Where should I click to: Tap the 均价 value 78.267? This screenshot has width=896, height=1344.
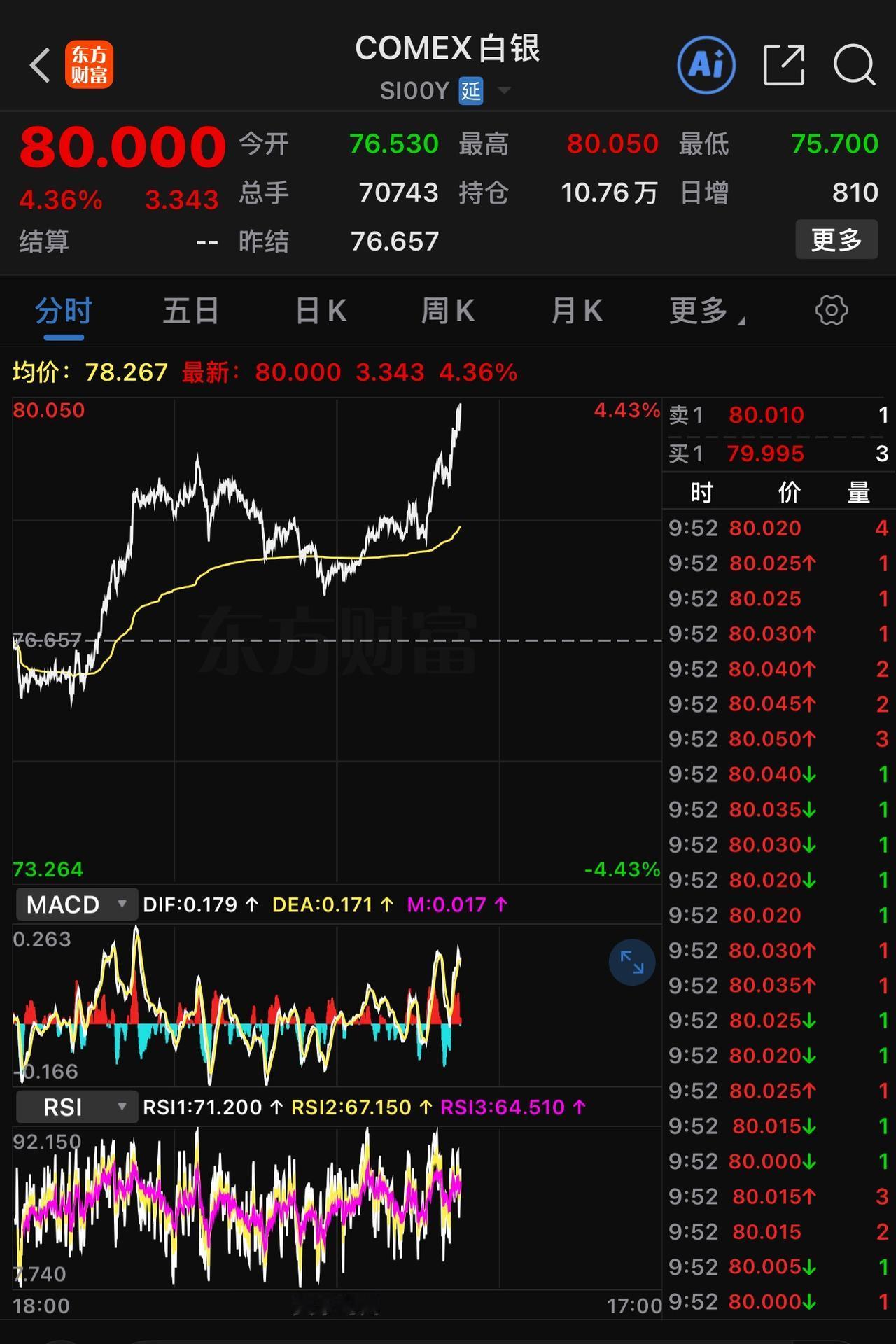point(127,372)
